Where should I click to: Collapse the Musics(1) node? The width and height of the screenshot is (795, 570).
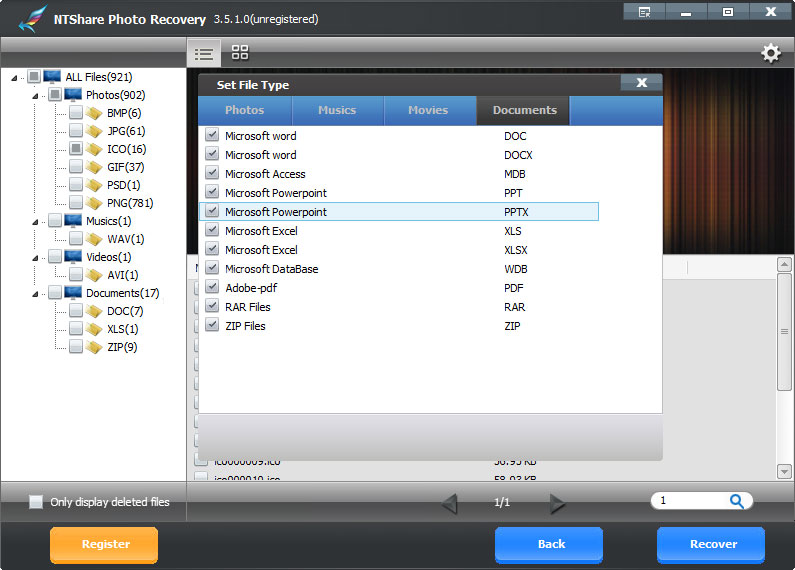tap(35, 222)
